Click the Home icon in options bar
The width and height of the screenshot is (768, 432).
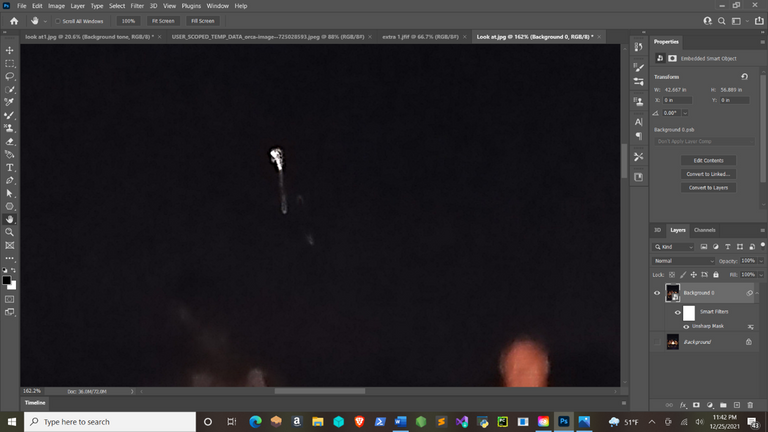pos(14,21)
